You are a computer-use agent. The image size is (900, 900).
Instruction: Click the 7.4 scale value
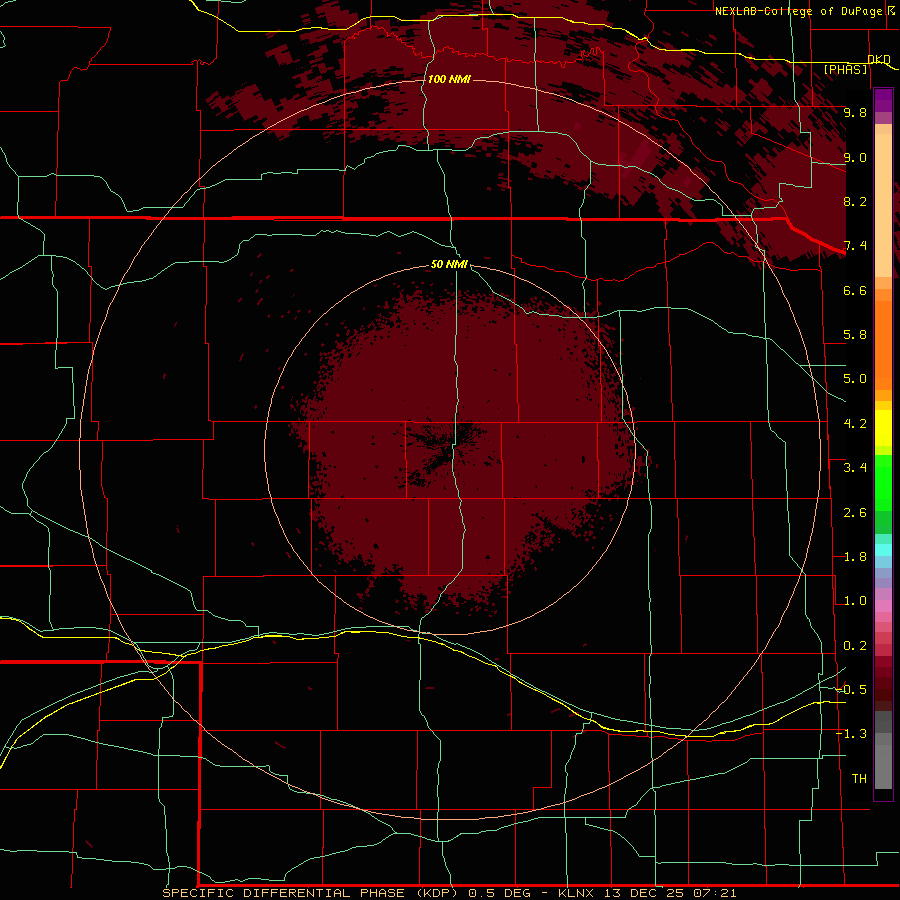(855, 246)
